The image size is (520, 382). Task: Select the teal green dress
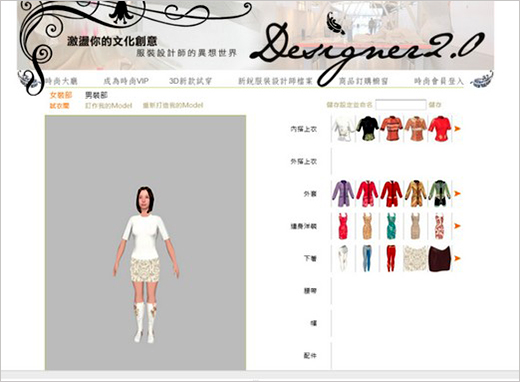(x=391, y=226)
